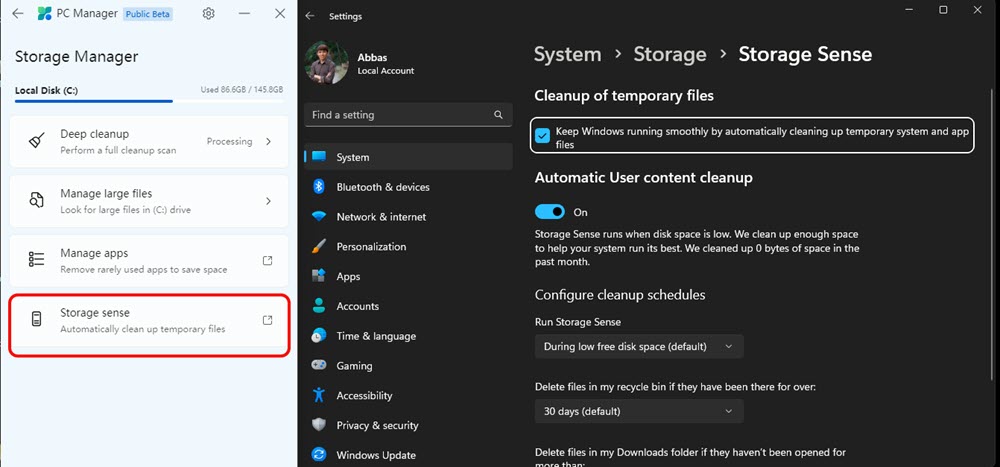Open the recycle bin 30 days dropdown
Image resolution: width=1000 pixels, height=467 pixels.
pos(639,411)
